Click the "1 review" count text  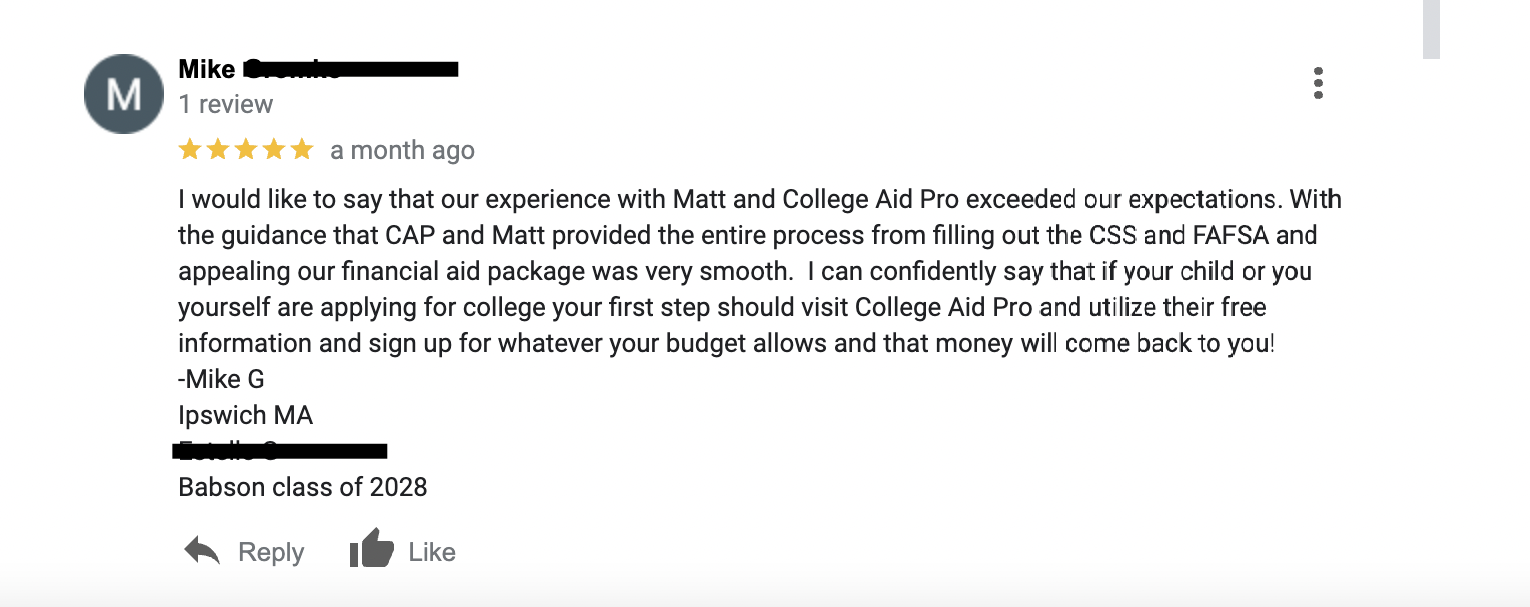pos(225,104)
